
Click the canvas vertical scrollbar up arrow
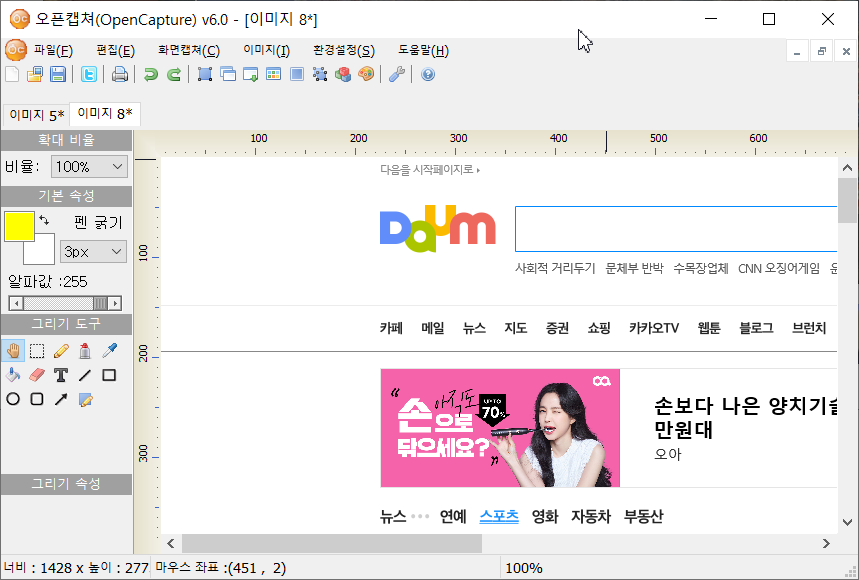[847, 168]
